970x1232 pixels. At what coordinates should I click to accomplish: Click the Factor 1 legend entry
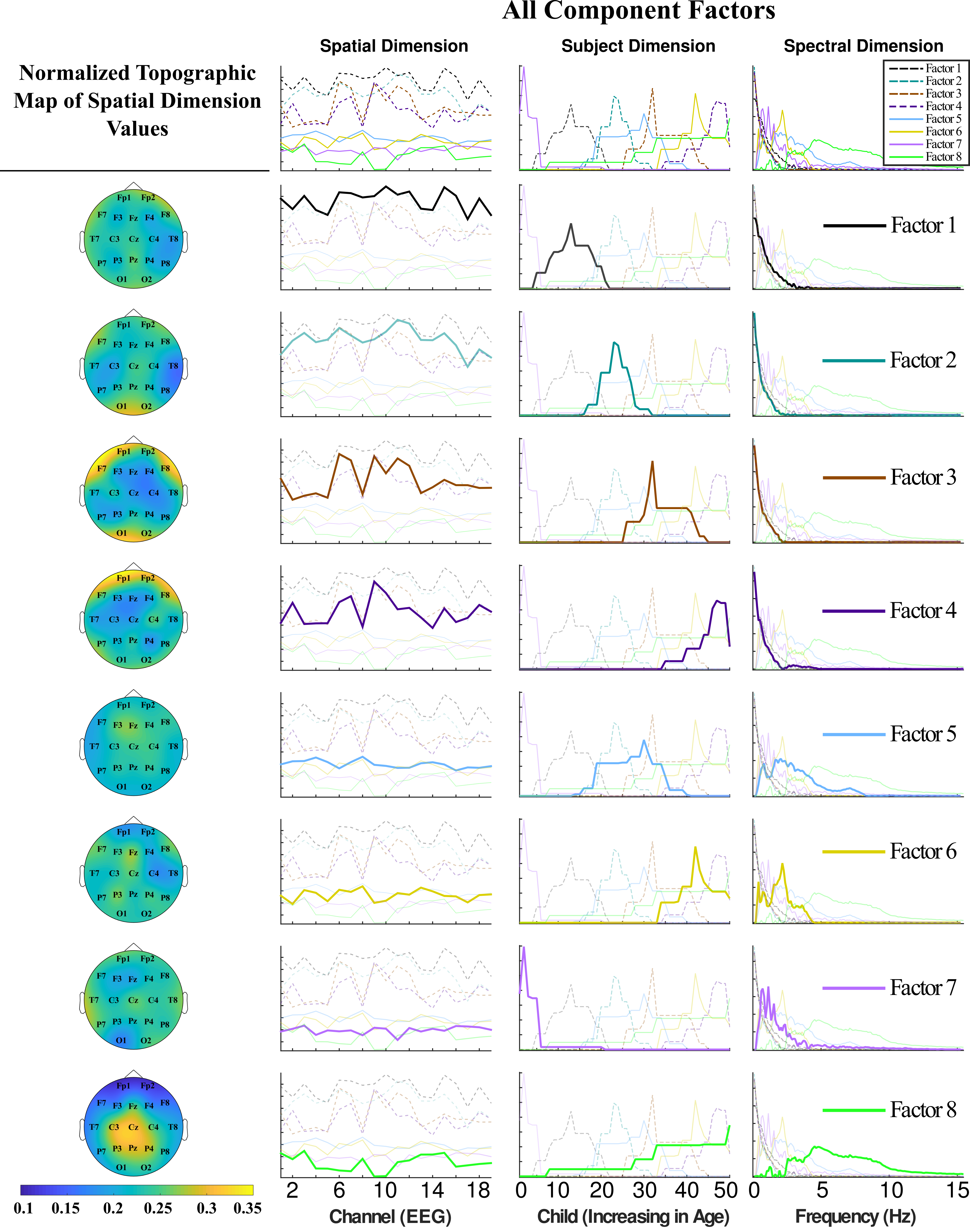(x=925, y=68)
